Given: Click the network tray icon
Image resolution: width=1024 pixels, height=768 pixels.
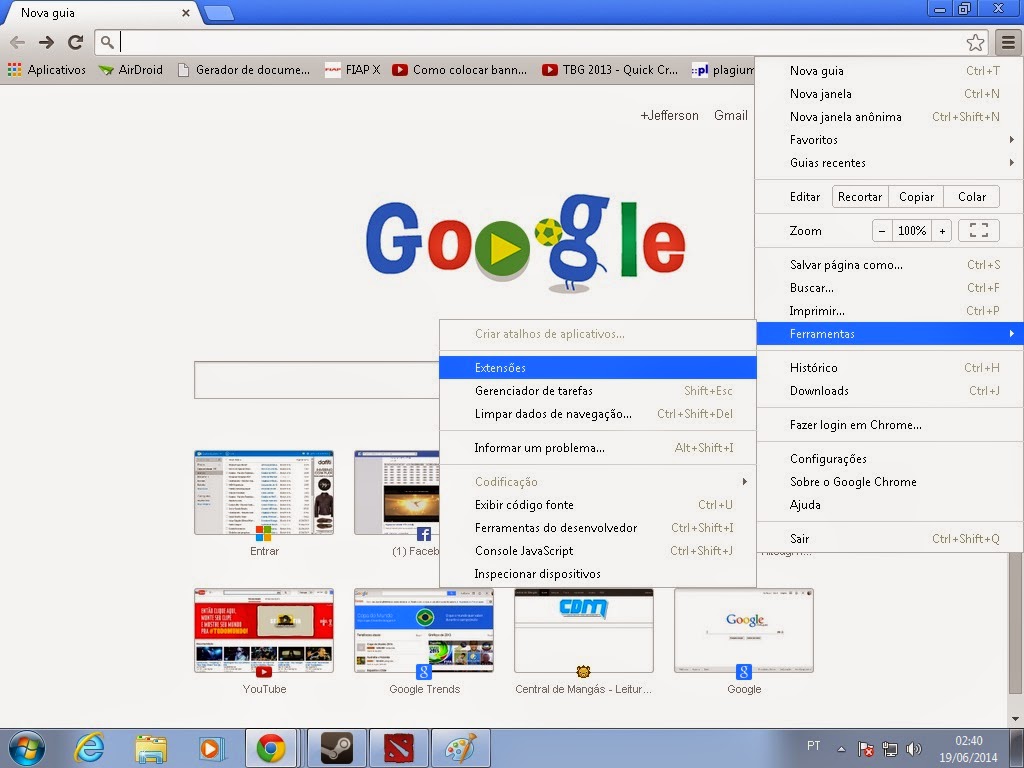Looking at the screenshot, I should click(x=889, y=748).
